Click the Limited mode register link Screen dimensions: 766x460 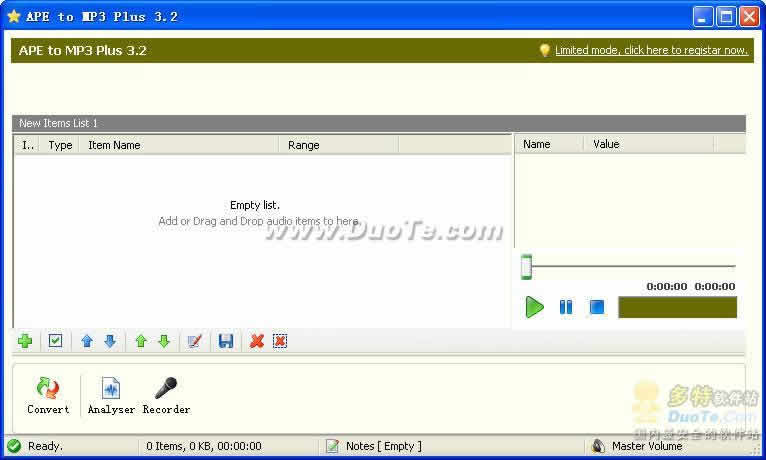pos(651,50)
